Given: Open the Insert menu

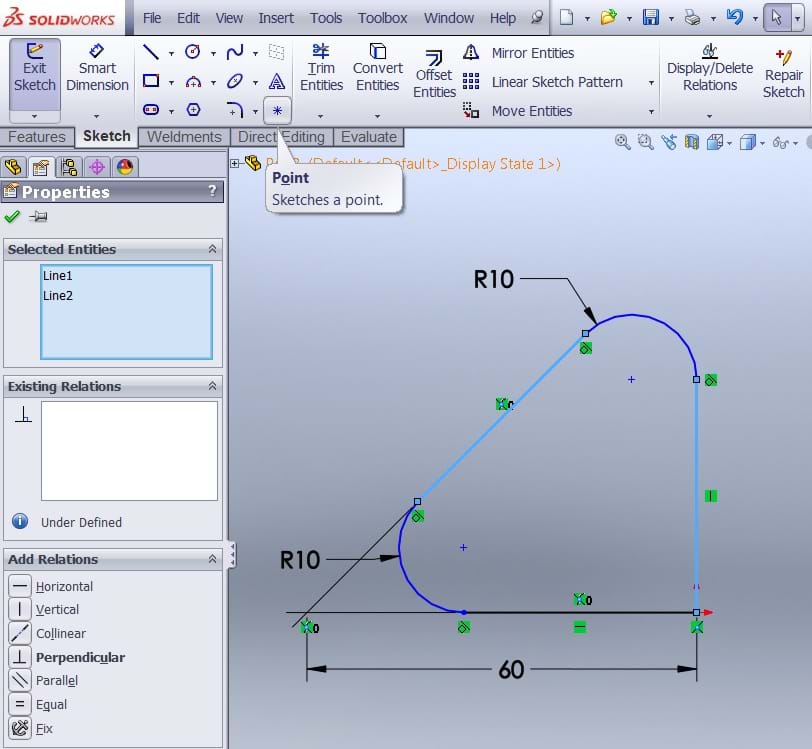Looking at the screenshot, I should [x=276, y=18].
